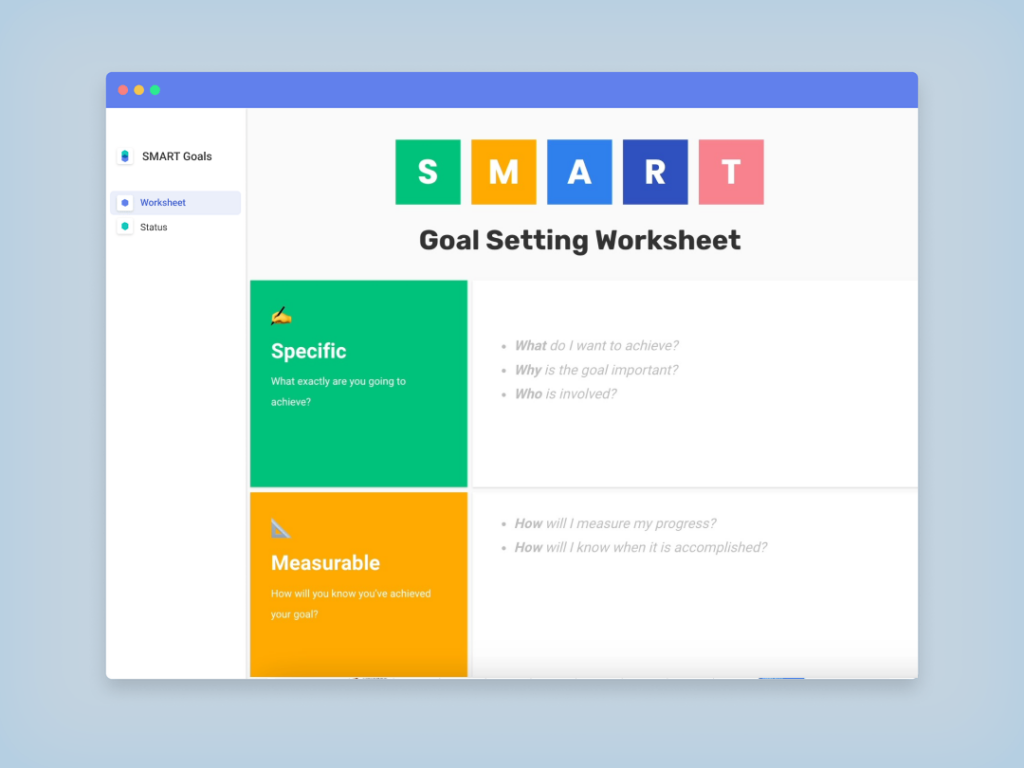Click the pencil icon on the Specific card

coord(281,314)
